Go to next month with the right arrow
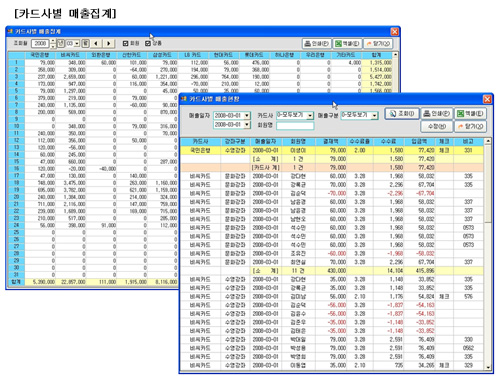This screenshot has height=382, width=500. [x=109, y=43]
